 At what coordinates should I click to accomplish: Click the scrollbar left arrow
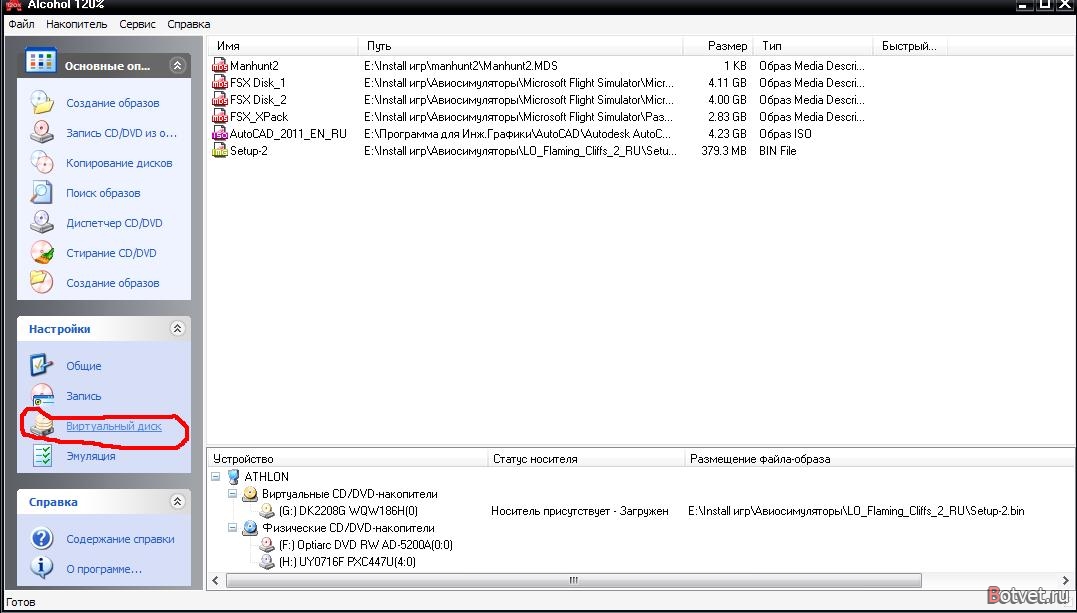[216, 581]
